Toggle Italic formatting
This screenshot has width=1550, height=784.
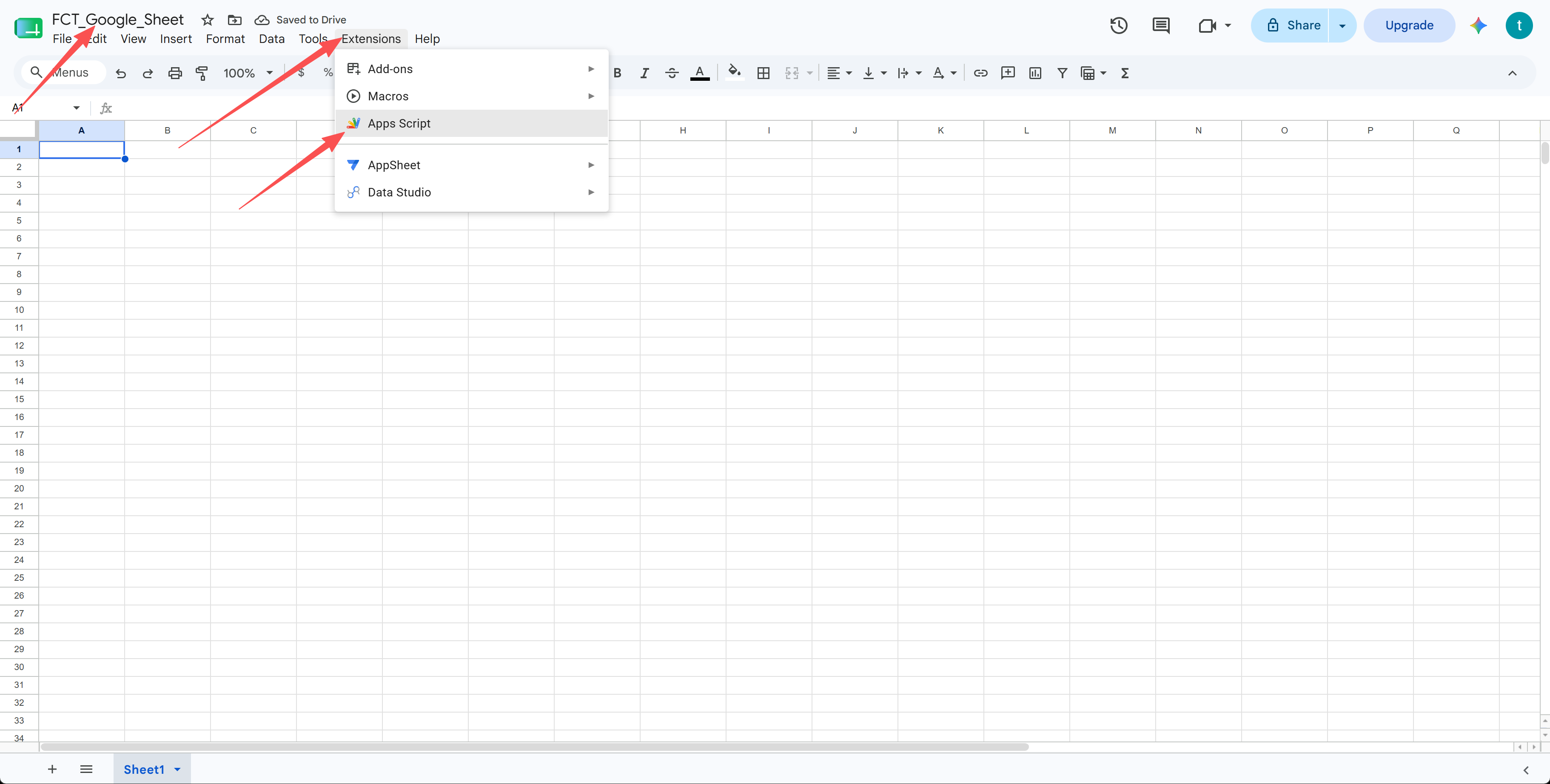coord(644,74)
